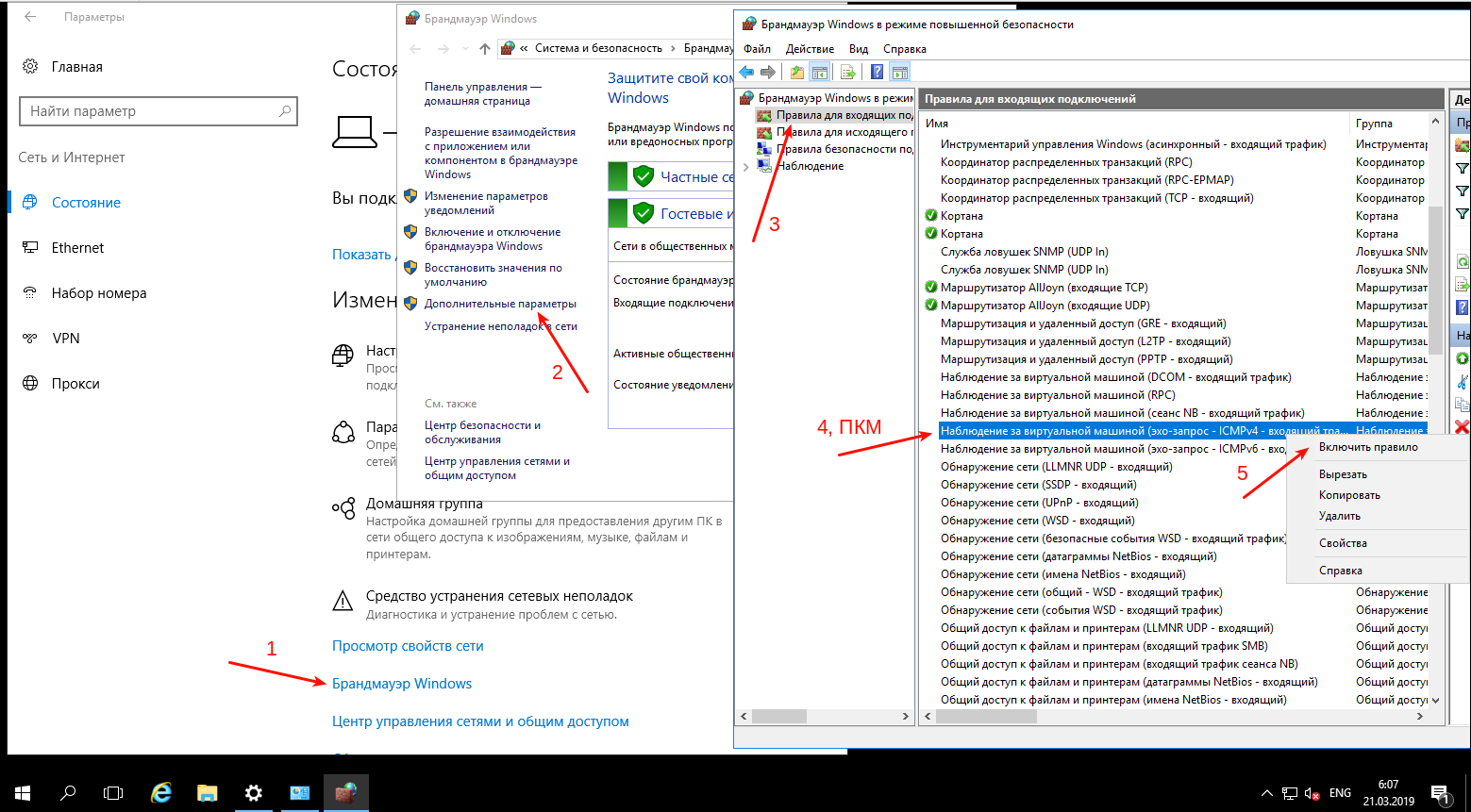
Task: Choose 'Включить правило' in the context menu
Action: [1367, 447]
